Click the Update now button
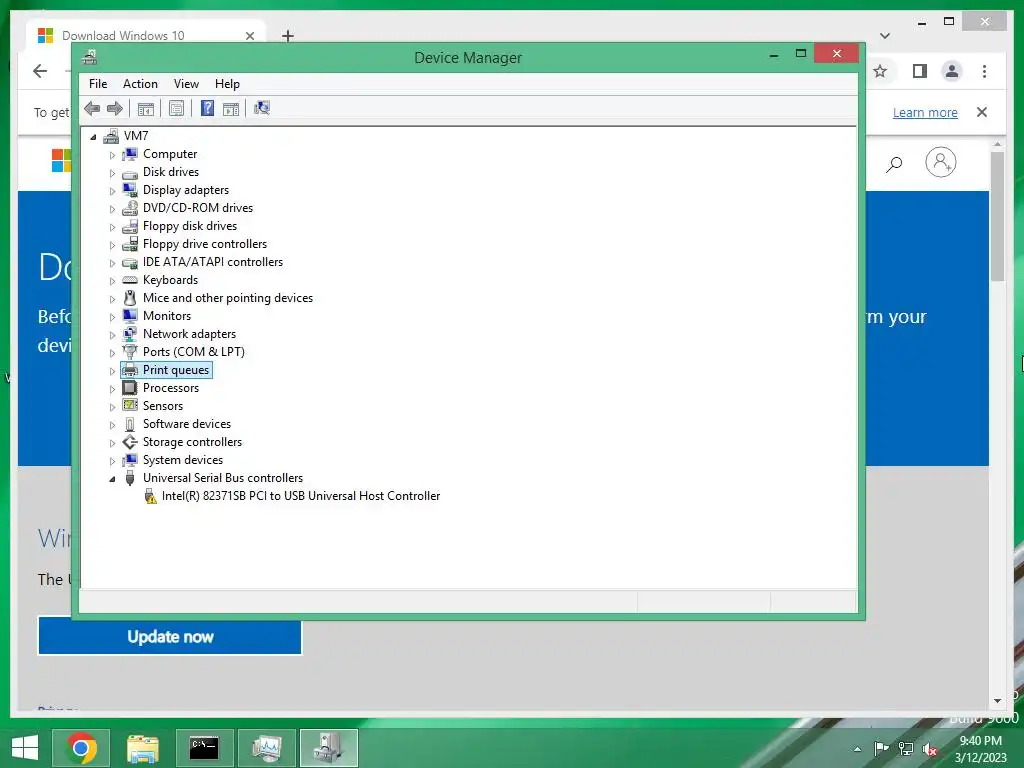The height and width of the screenshot is (768, 1024). [170, 637]
